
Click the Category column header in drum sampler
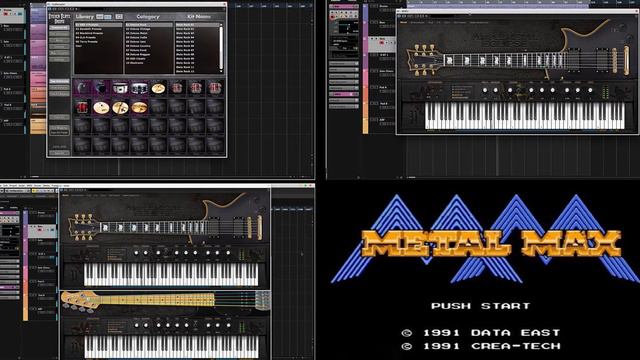(148, 17)
